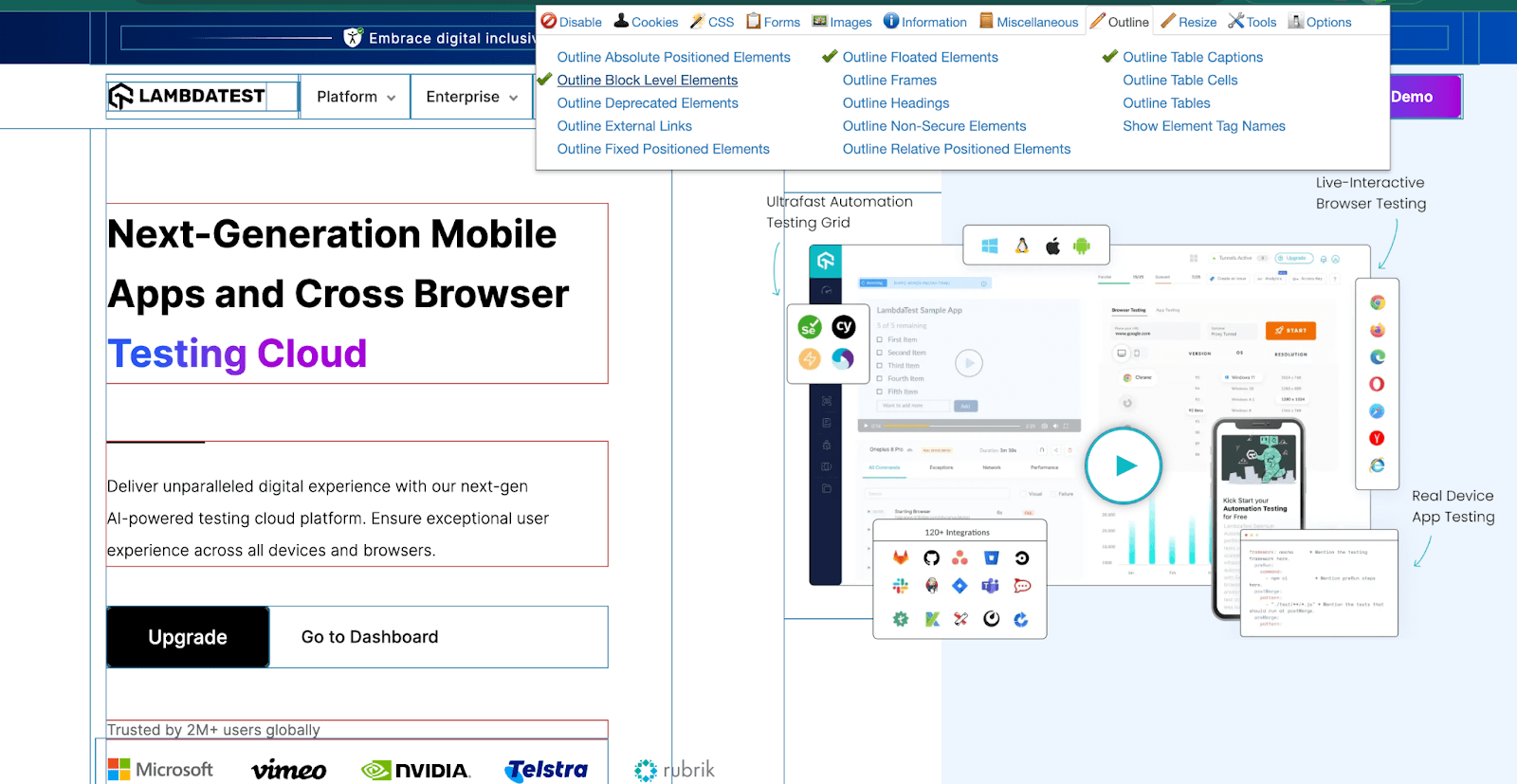This screenshot has width=1517, height=784.
Task: Click the Linux penguin icon
Action: pyautogui.click(x=1022, y=246)
